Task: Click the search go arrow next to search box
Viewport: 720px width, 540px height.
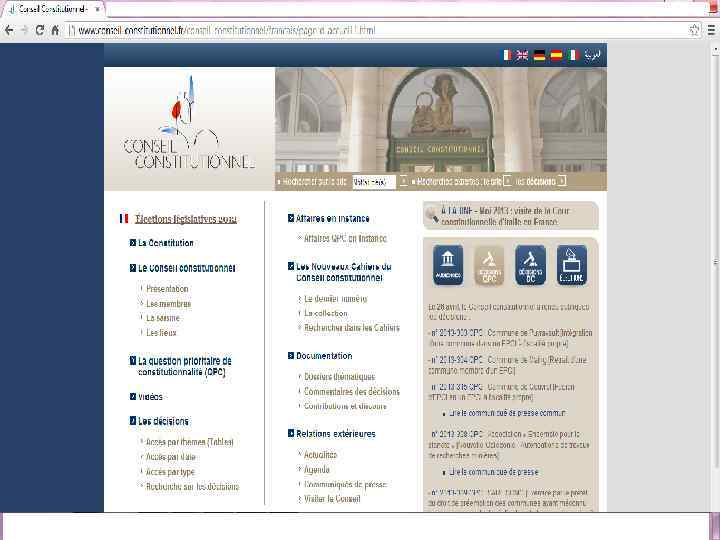Action: (x=403, y=181)
